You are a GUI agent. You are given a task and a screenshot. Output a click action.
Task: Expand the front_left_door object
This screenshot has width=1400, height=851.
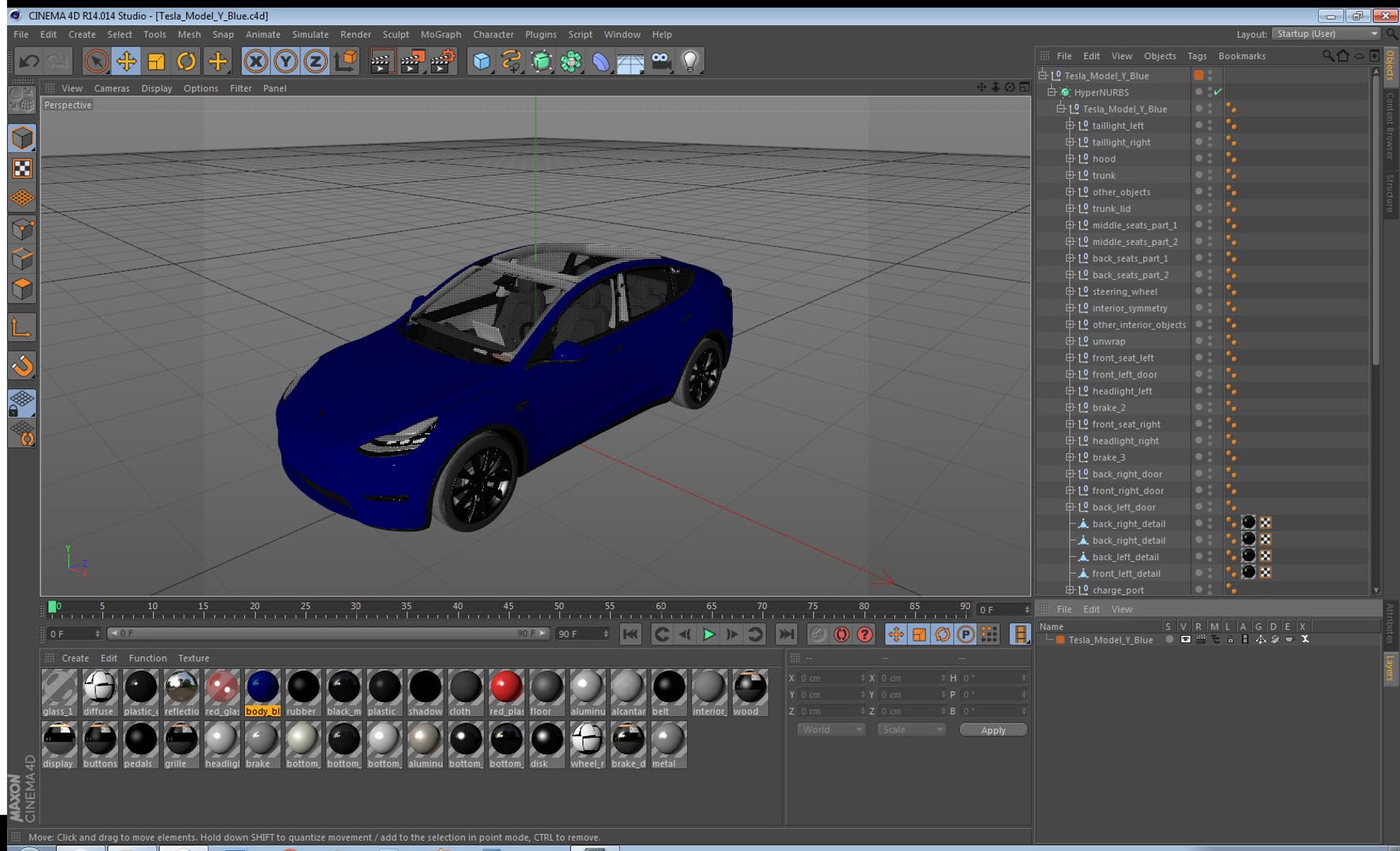pyautogui.click(x=1070, y=374)
